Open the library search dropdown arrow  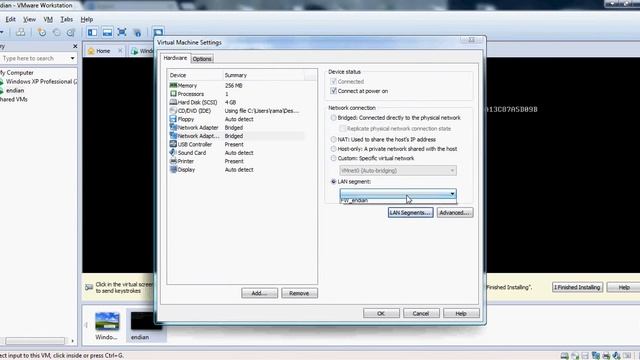point(72,58)
